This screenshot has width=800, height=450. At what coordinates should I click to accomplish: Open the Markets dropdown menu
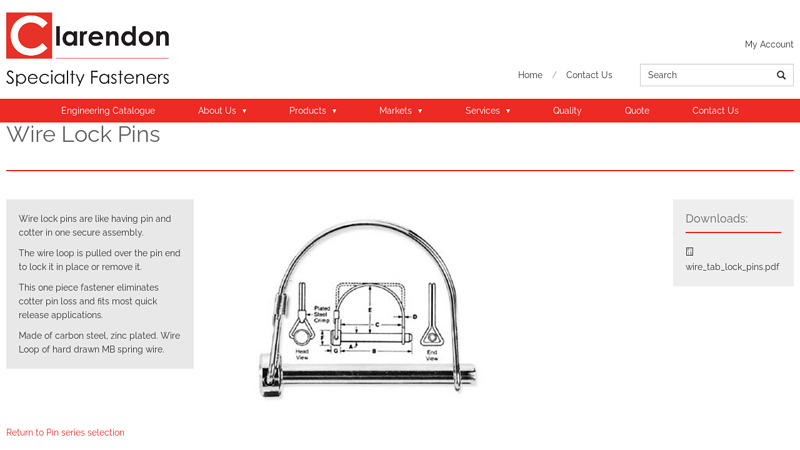[400, 111]
